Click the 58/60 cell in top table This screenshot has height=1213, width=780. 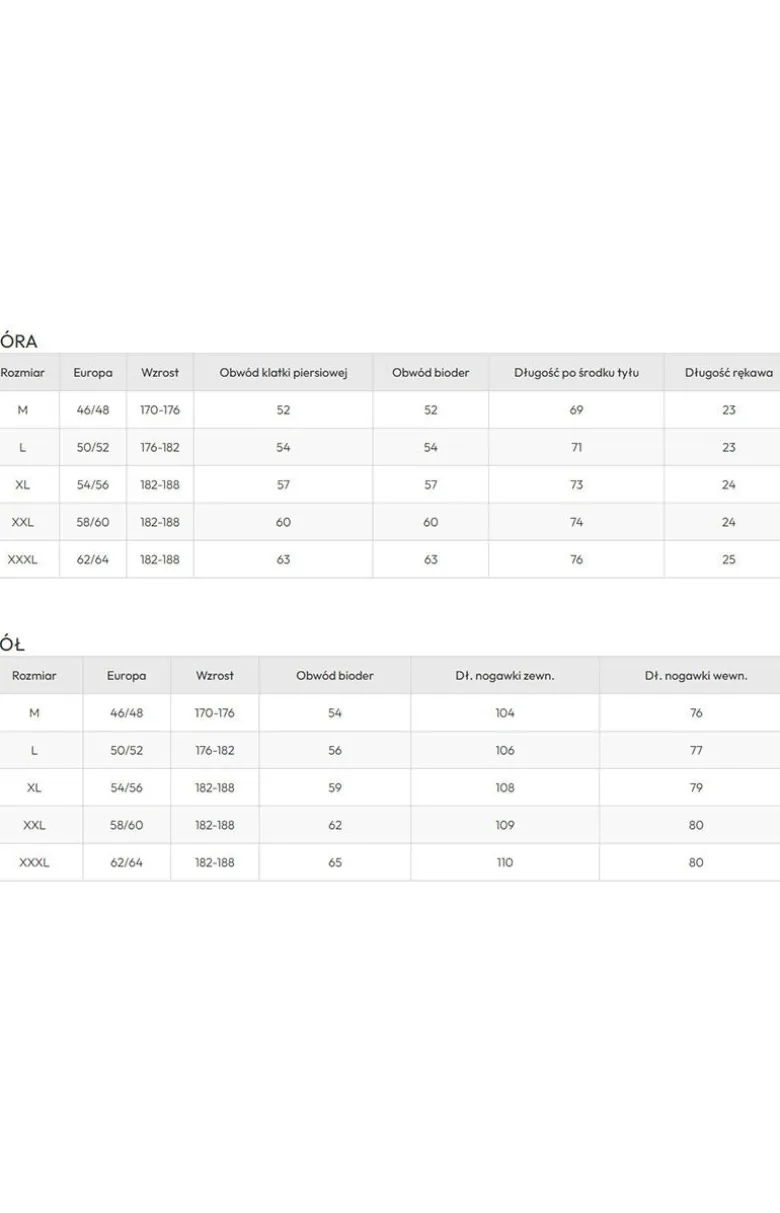coord(93,522)
